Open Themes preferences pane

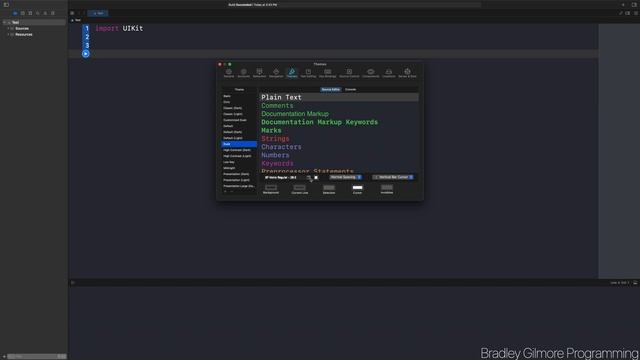click(x=292, y=73)
